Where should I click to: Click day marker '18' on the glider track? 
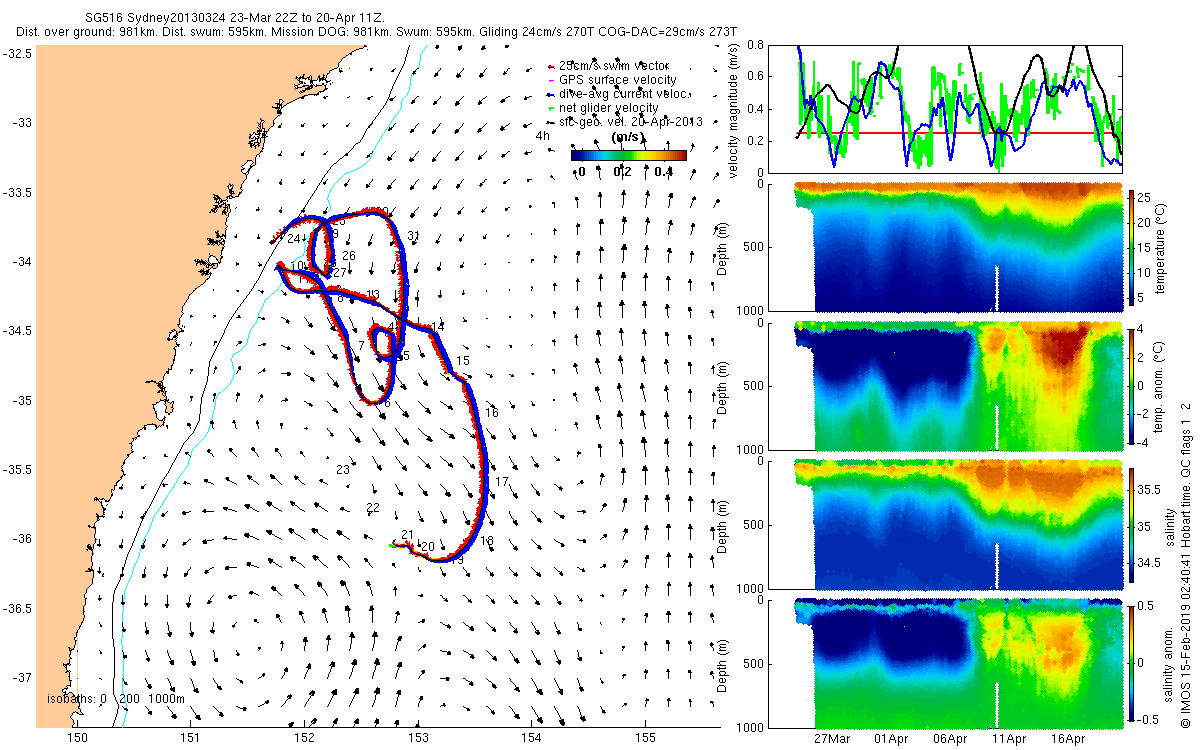coord(487,541)
